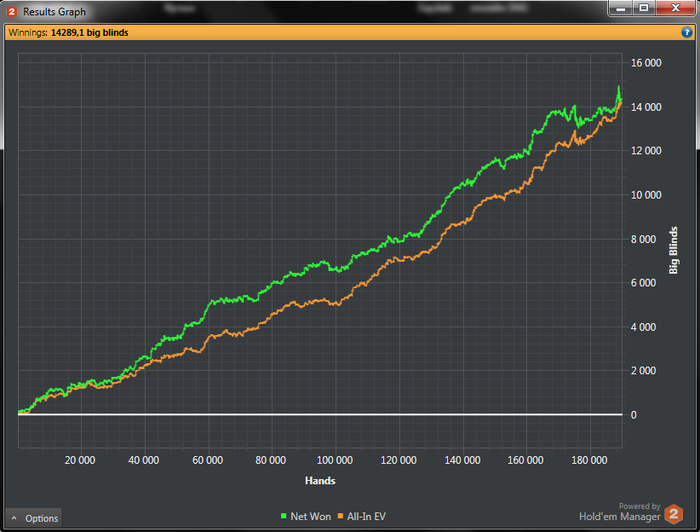Click the 6 000 y-axis label

[643, 283]
